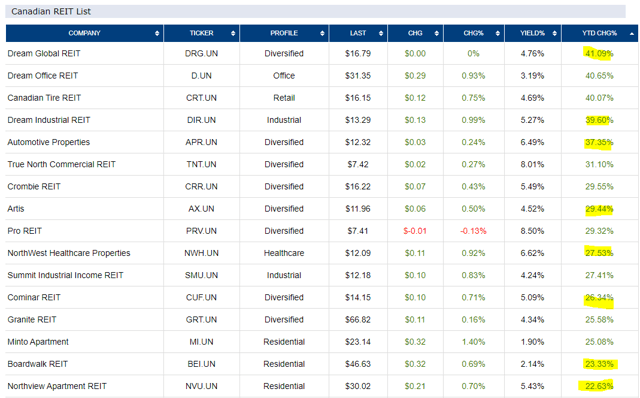Click the NWH.UN ticker symbol
This screenshot has width=640, height=398.
click(201, 253)
